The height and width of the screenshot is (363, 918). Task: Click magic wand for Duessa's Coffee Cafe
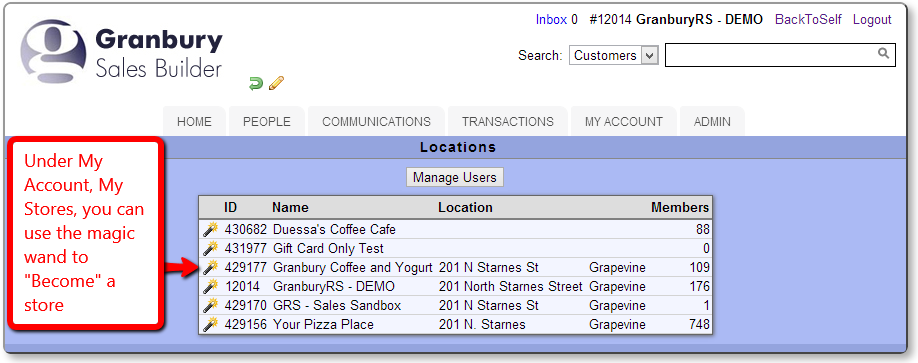tap(210, 230)
